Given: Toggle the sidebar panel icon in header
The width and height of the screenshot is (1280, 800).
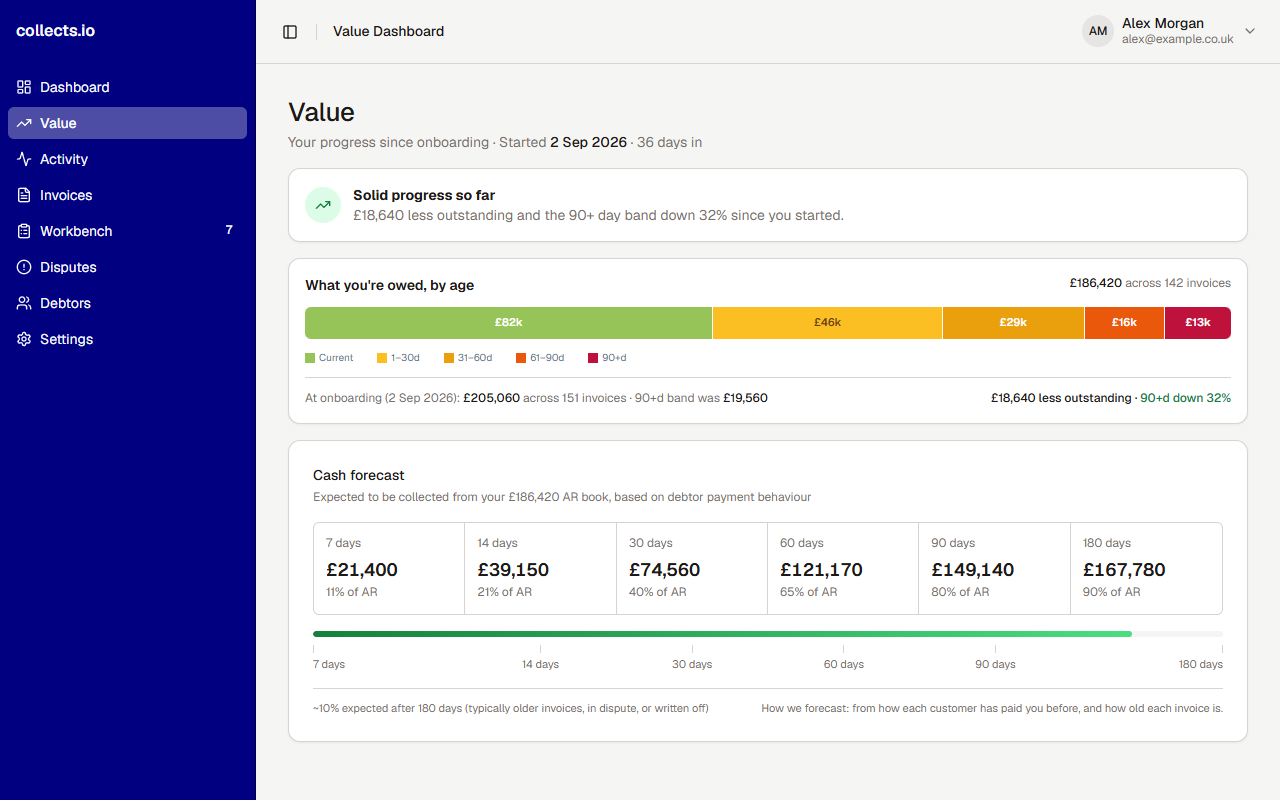Looking at the screenshot, I should coord(290,32).
